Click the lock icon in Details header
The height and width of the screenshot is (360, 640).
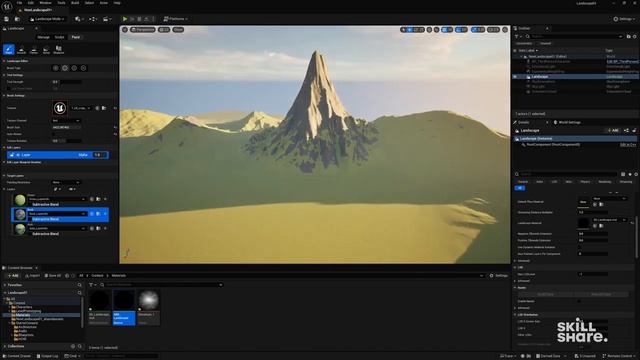(634, 131)
